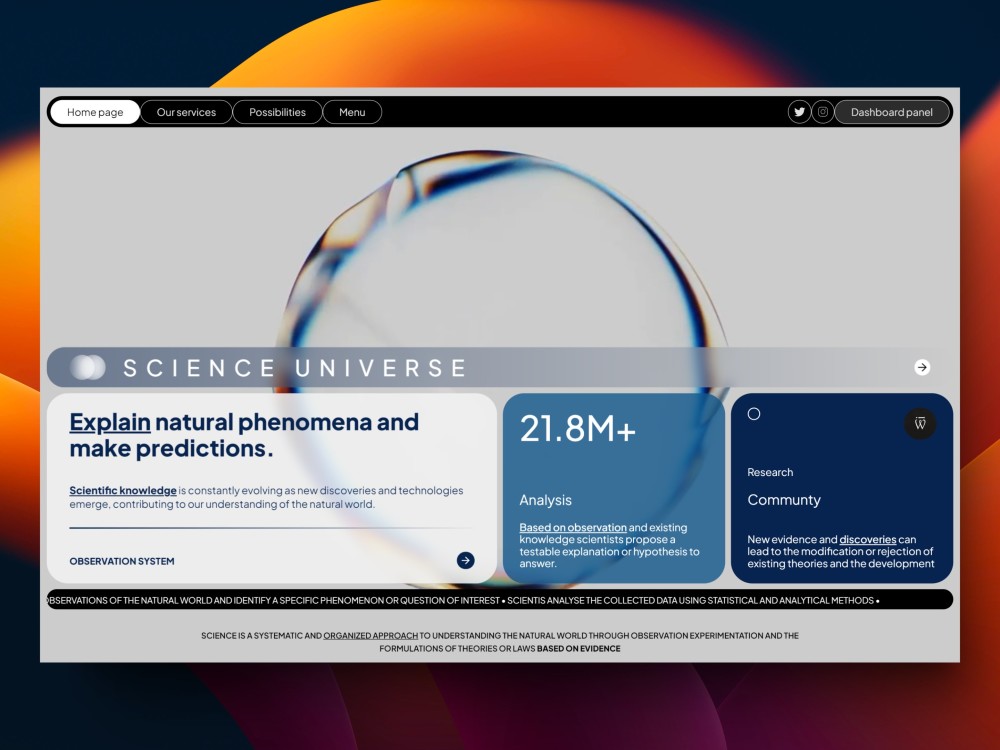Click the Science Universe banner arrow icon
1000x750 pixels.
(922, 367)
